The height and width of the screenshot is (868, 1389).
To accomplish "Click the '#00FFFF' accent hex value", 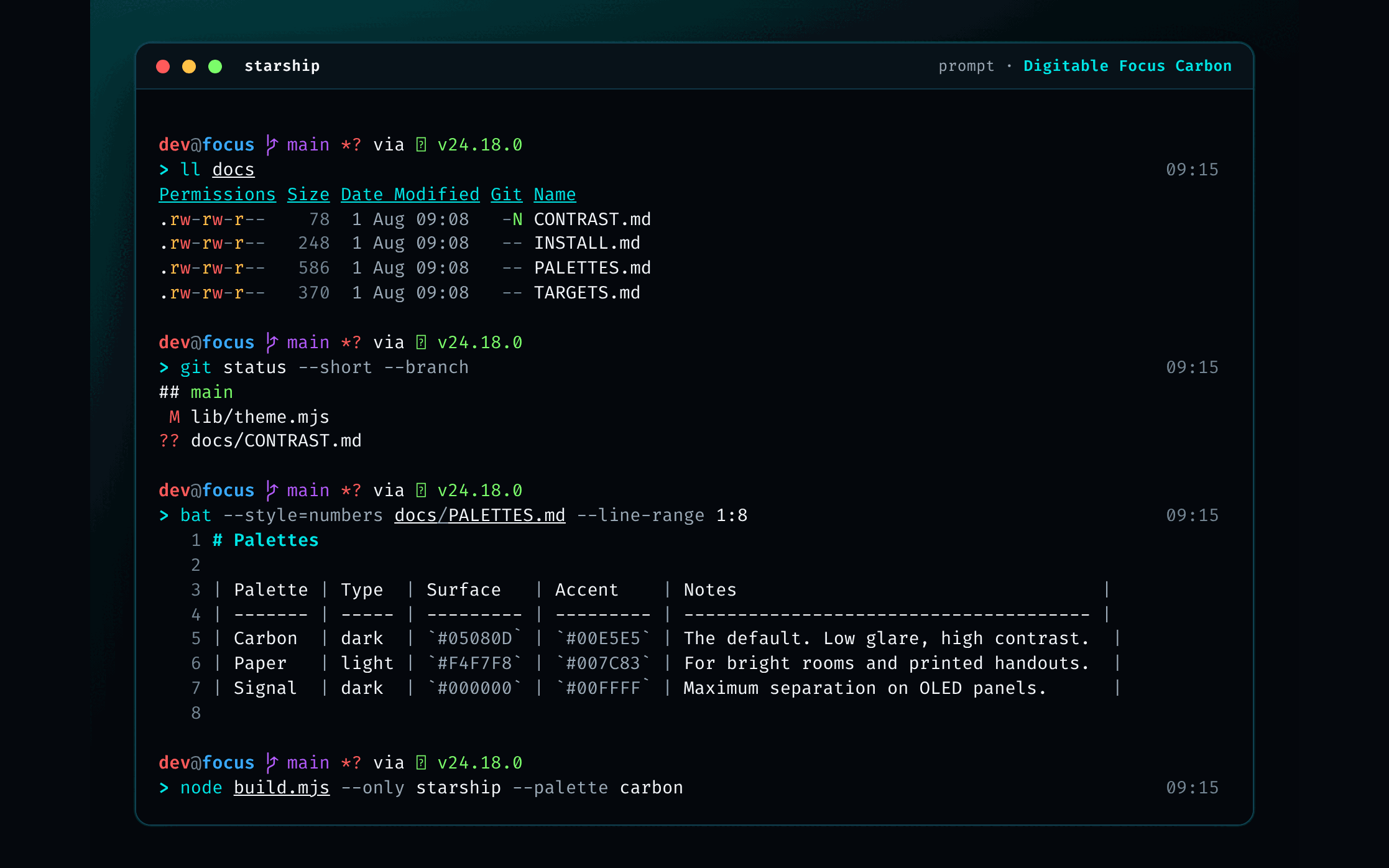I will coord(603,688).
